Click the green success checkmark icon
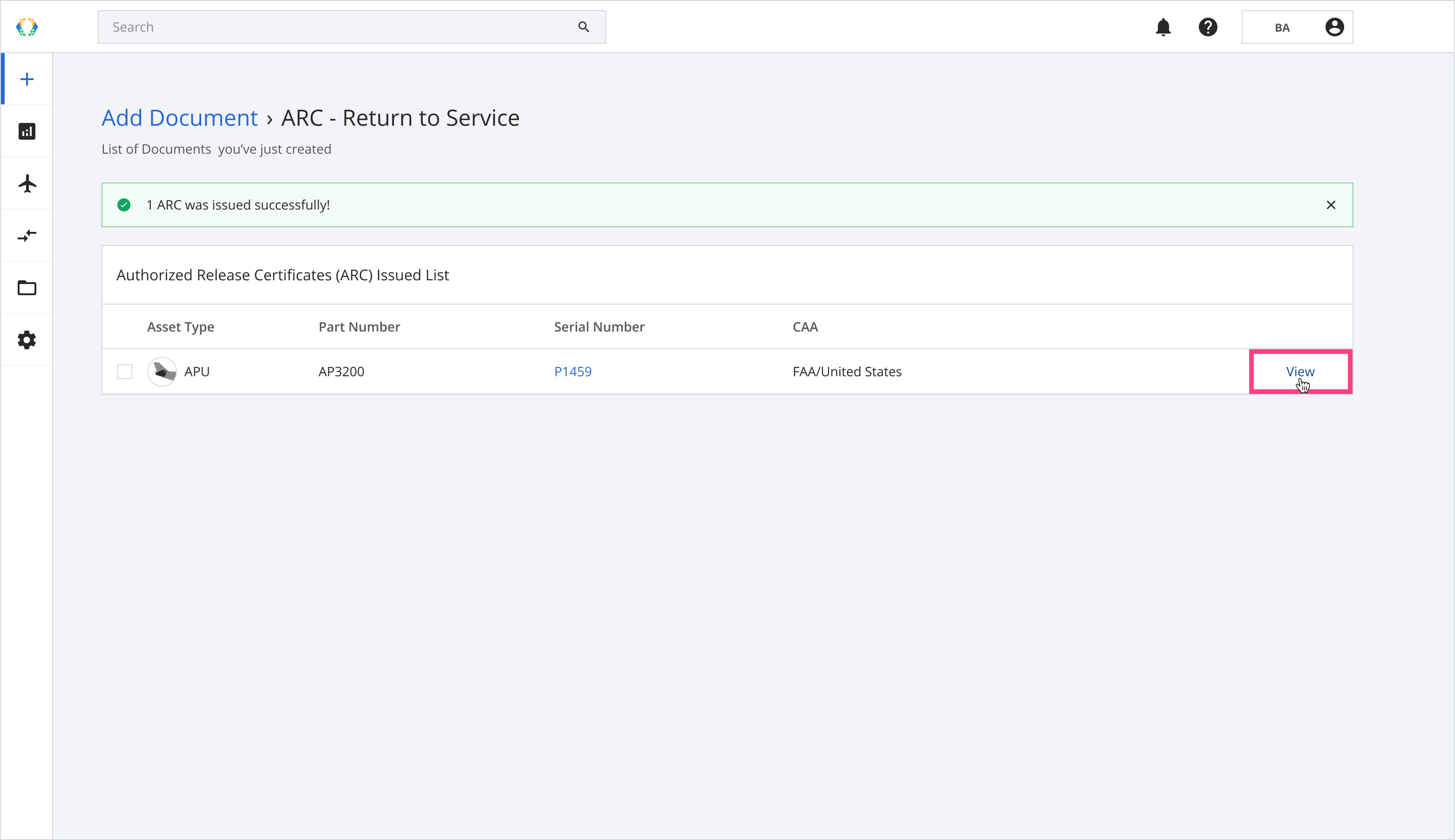The width and height of the screenshot is (1455, 840). [x=123, y=205]
